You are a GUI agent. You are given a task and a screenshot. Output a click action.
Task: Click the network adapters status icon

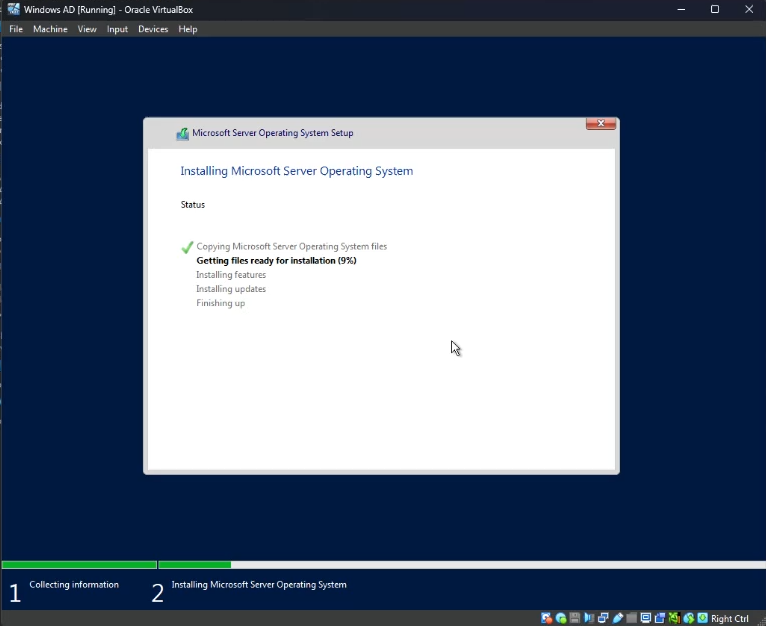coord(603,618)
